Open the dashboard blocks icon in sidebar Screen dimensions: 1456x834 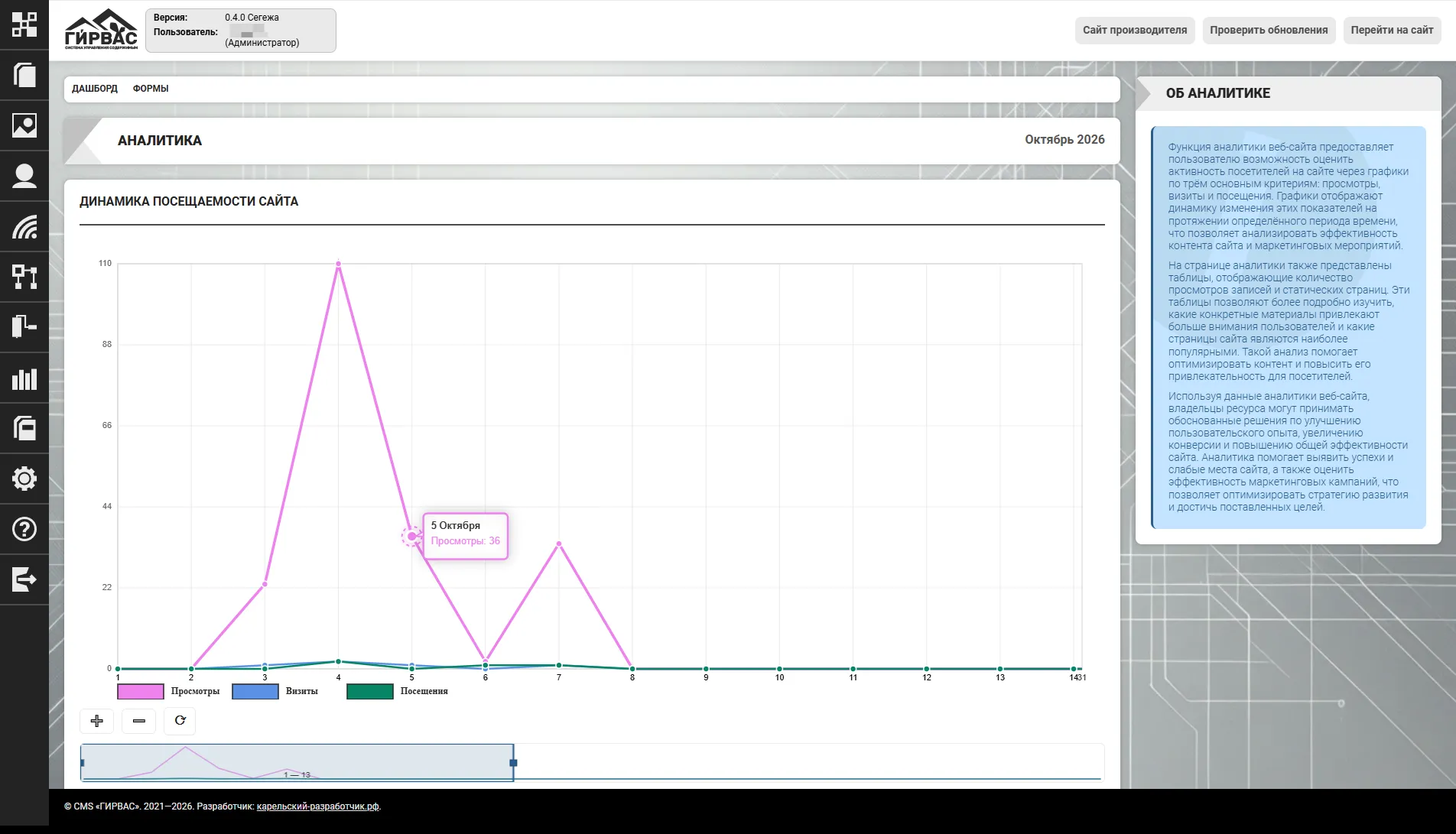(x=24, y=24)
